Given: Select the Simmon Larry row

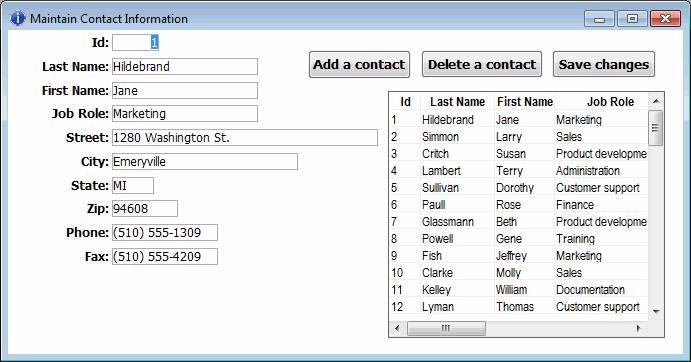Looking at the screenshot, I should click(519, 137).
